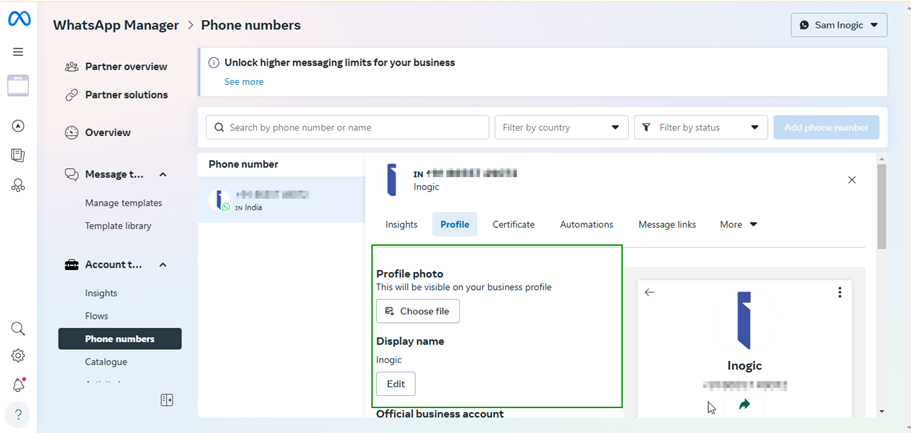Click the Choose file button
Viewport: 911px width, 433px height.
click(x=417, y=311)
